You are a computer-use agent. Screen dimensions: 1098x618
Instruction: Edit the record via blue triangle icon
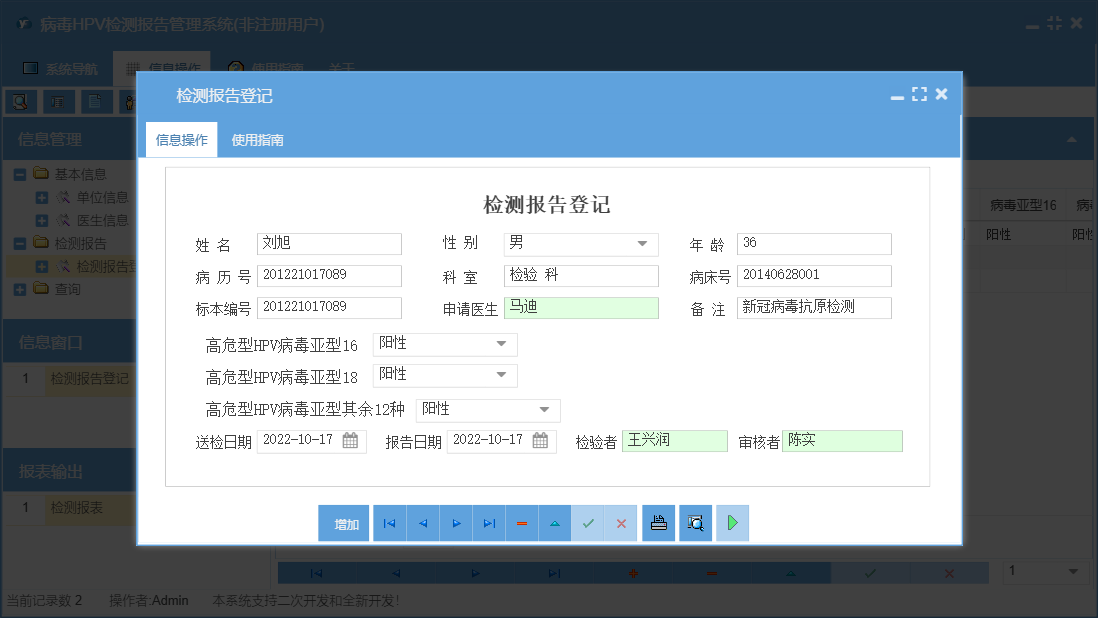555,522
